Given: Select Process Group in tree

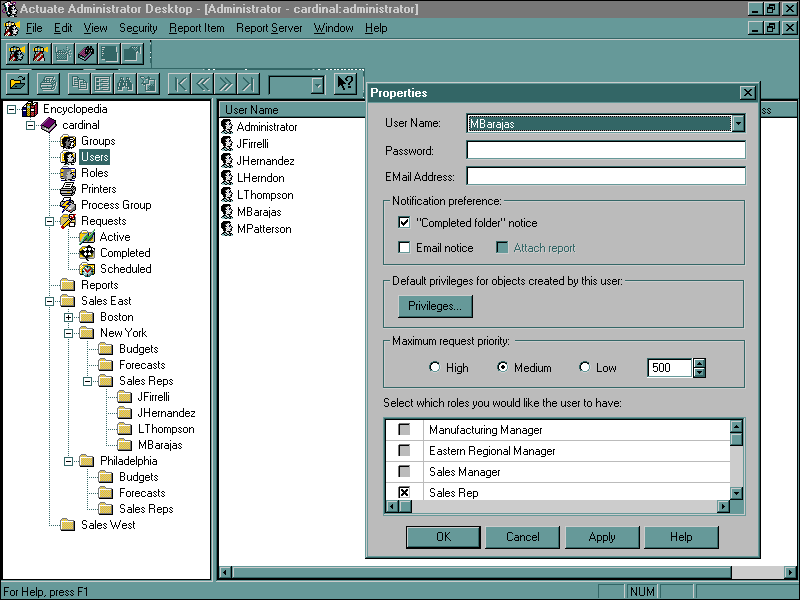Looking at the screenshot, I should pos(116,205).
